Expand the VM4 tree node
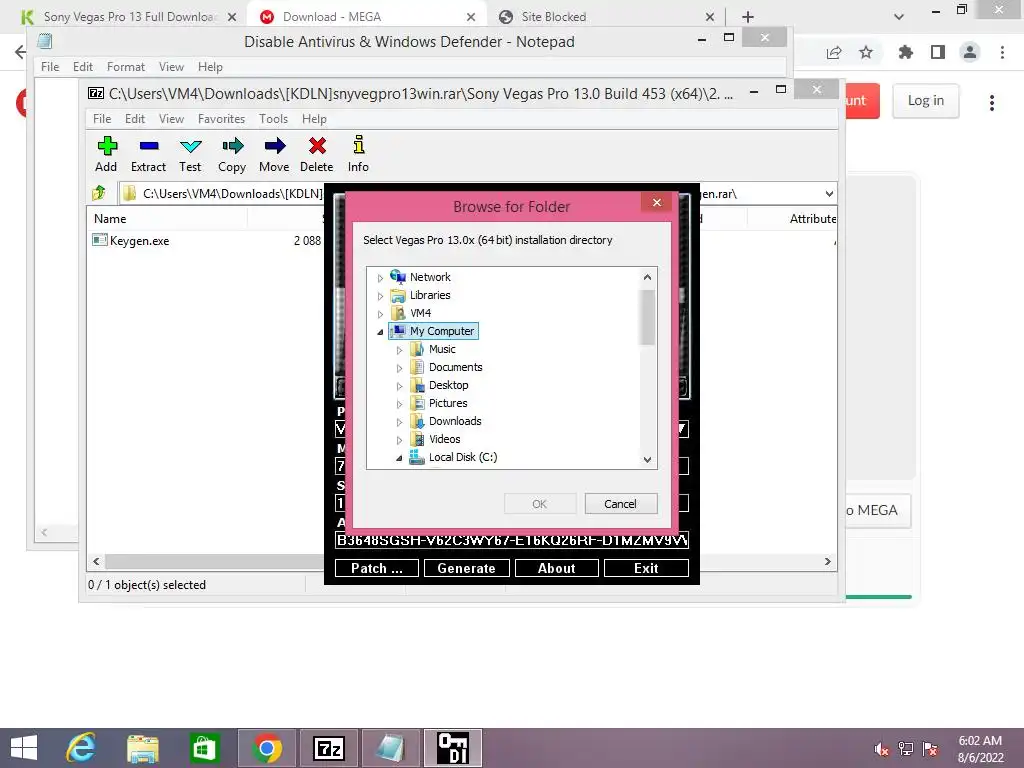The image size is (1024, 768). 380,314
